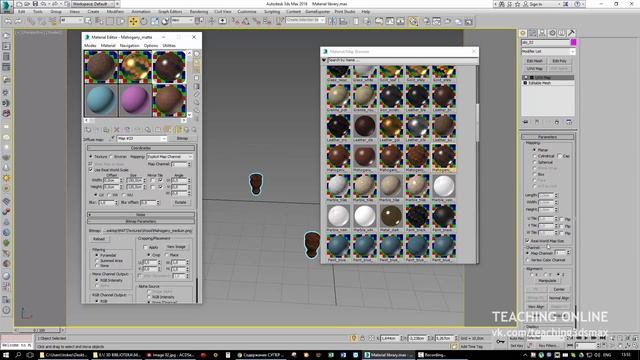The image size is (640, 360).
Task: Open the Hierarchy command panel tab
Action: pyautogui.click(x=542, y=33)
